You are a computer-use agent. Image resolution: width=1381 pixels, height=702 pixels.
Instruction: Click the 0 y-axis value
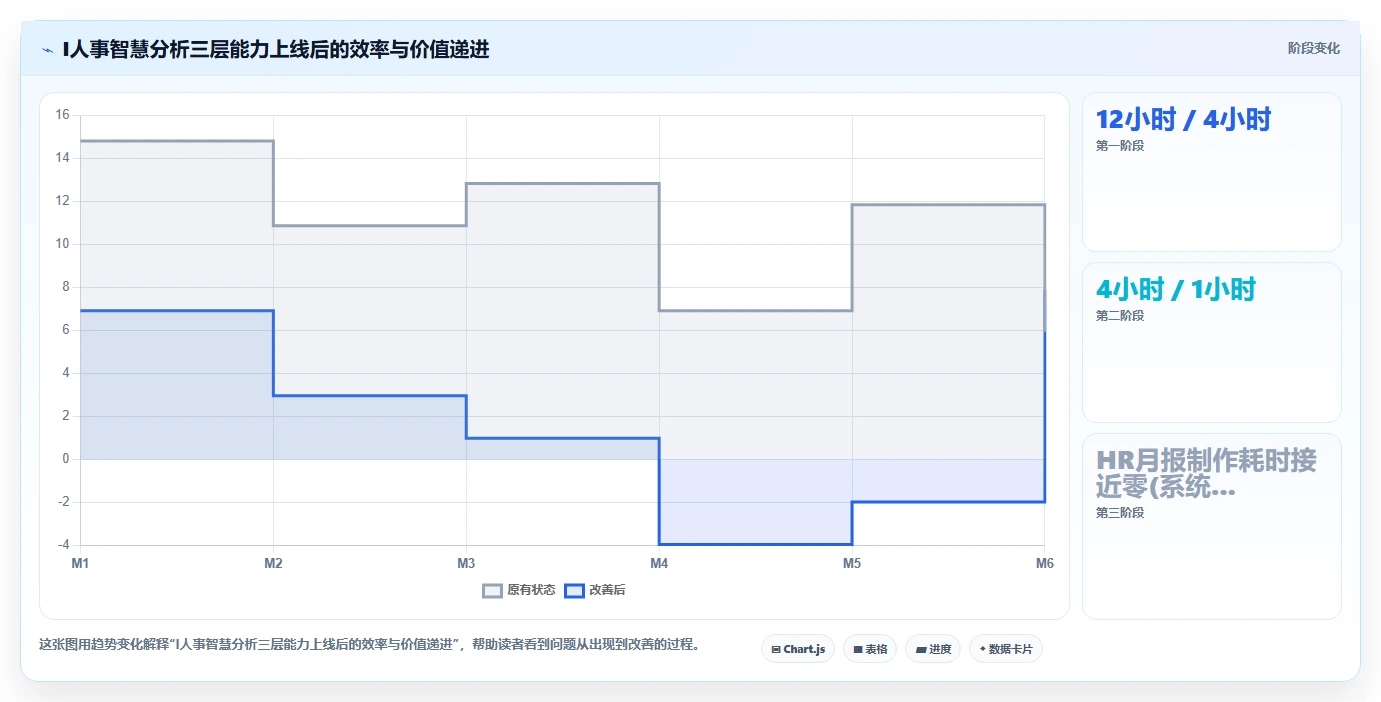coord(65,459)
